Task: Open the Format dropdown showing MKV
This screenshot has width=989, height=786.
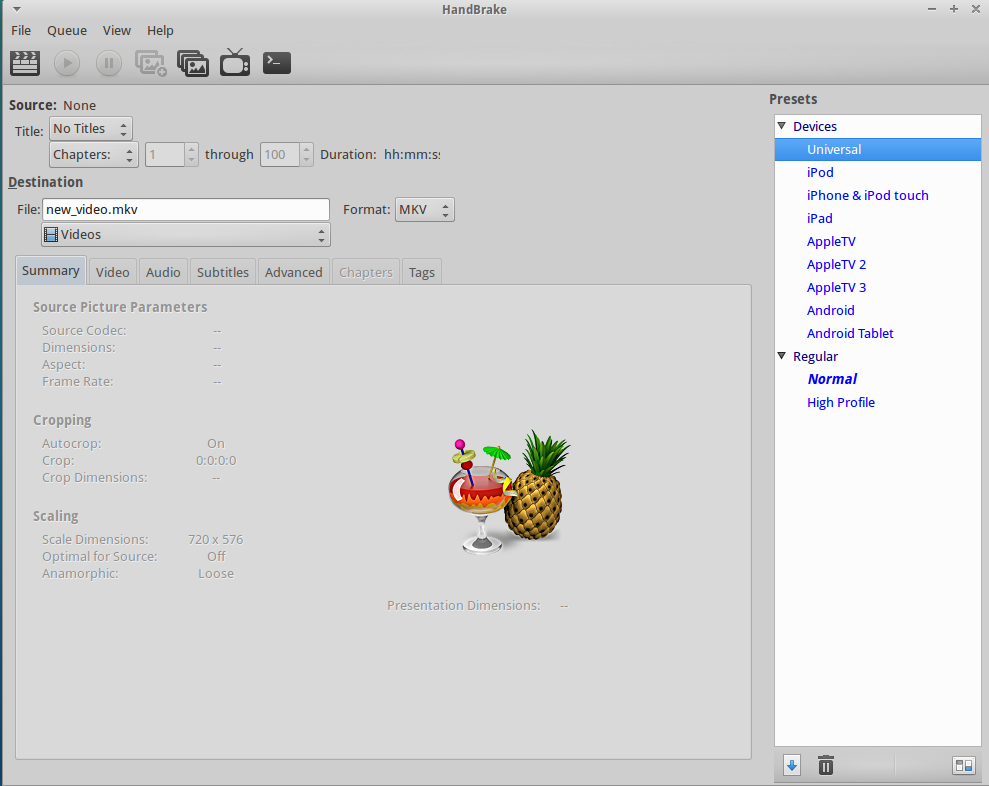Action: (424, 209)
